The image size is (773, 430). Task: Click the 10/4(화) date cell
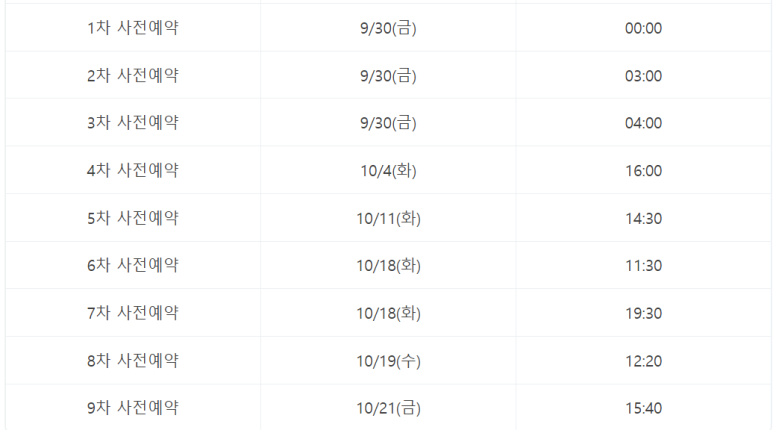coord(388,170)
